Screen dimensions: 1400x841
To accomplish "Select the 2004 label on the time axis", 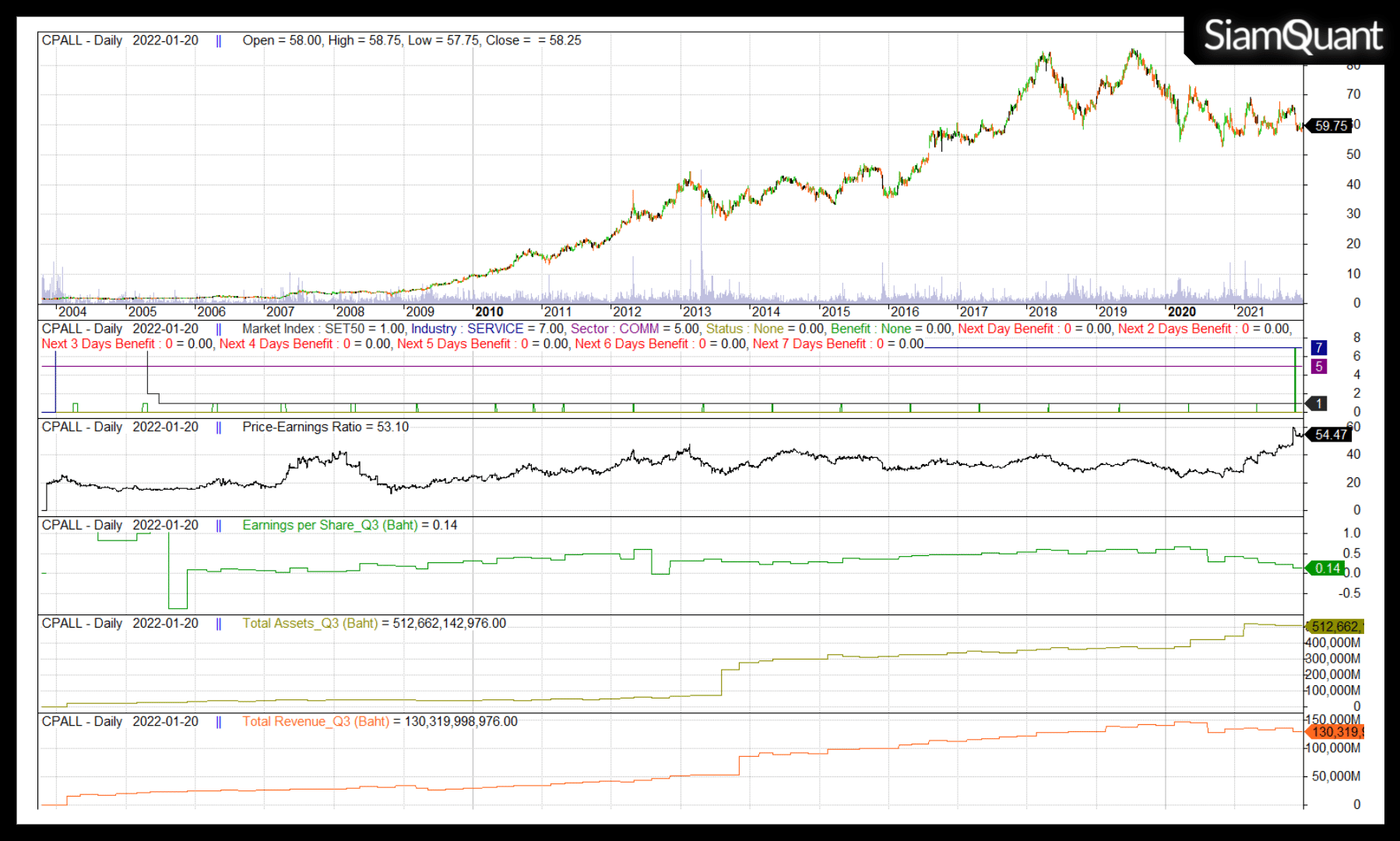I will click(x=72, y=311).
